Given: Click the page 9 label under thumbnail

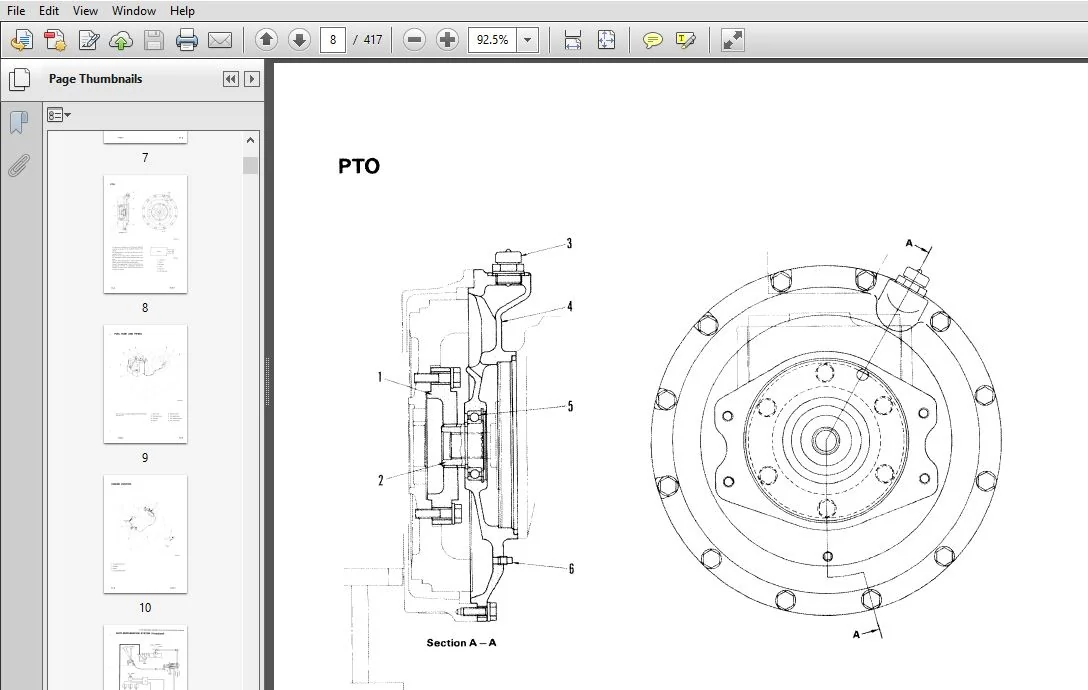Looking at the screenshot, I should click(145, 458).
